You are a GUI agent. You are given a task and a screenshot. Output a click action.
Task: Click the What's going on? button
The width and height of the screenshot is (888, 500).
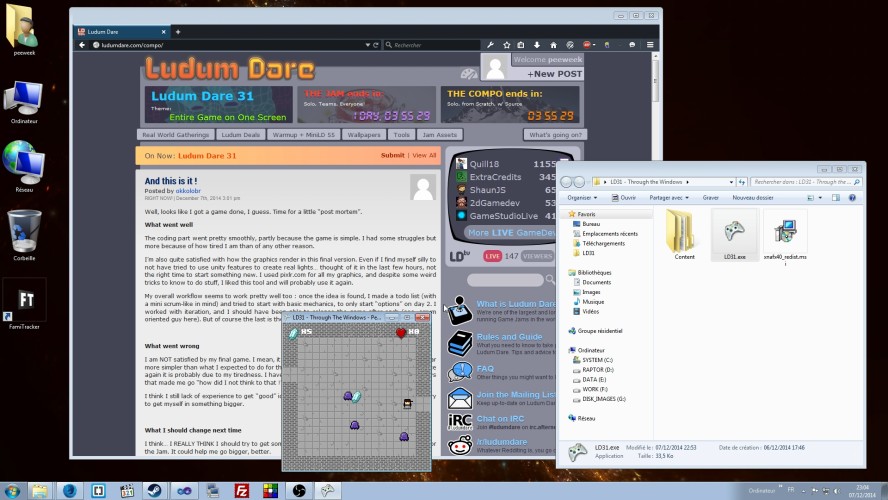click(x=555, y=135)
